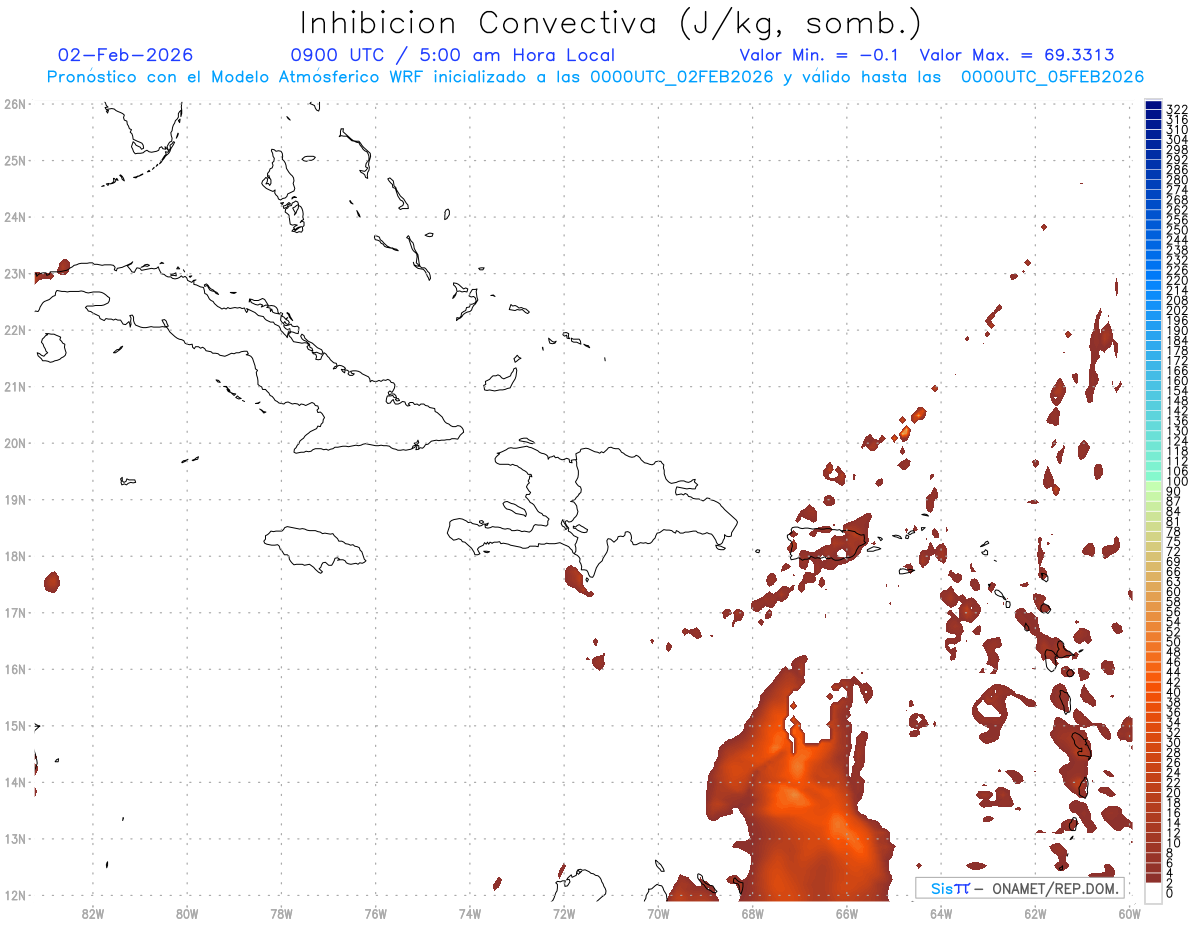The height and width of the screenshot is (927, 1200).
Task: Click the '70W' longitude axis label
Action: 658,913
